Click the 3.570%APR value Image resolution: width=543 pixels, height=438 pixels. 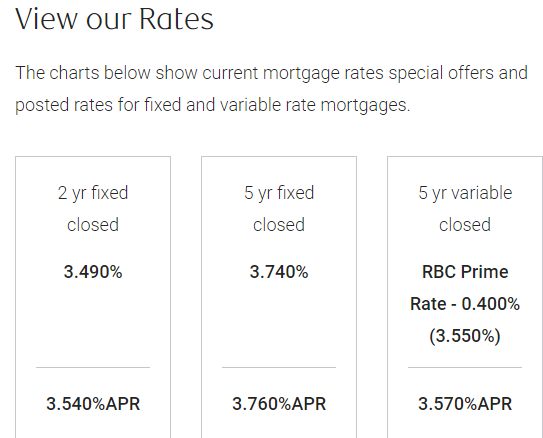[465, 404]
